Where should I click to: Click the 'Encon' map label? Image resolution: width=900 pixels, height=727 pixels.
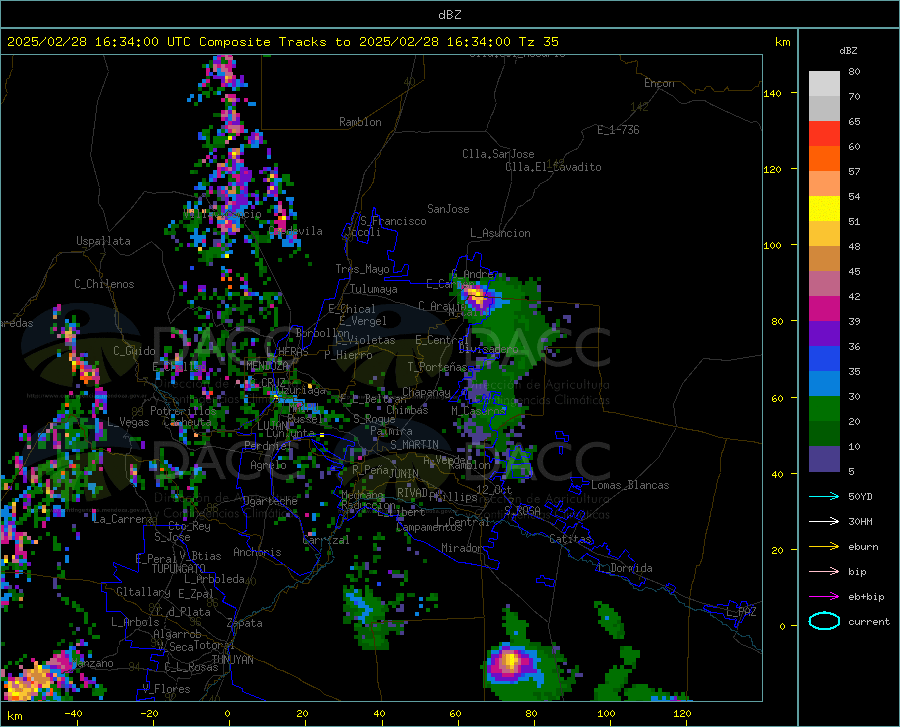coord(659,83)
